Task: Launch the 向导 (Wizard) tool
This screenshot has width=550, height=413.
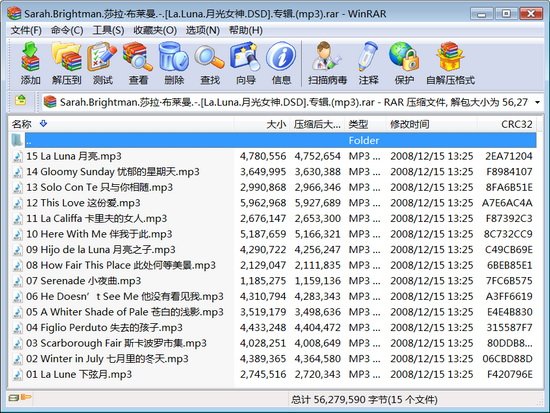Action: coord(246,63)
